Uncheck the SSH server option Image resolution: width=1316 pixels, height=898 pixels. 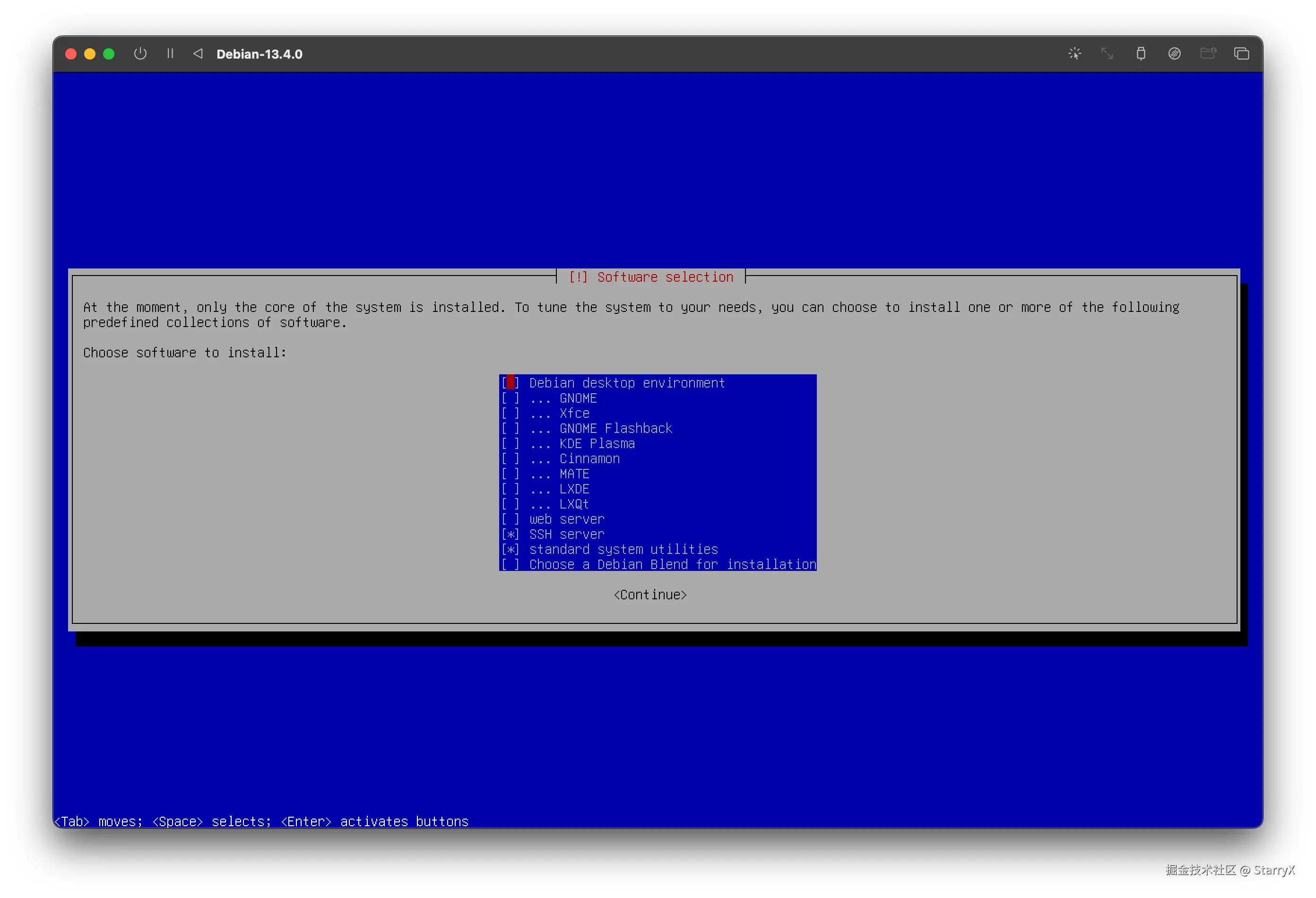[510, 535]
